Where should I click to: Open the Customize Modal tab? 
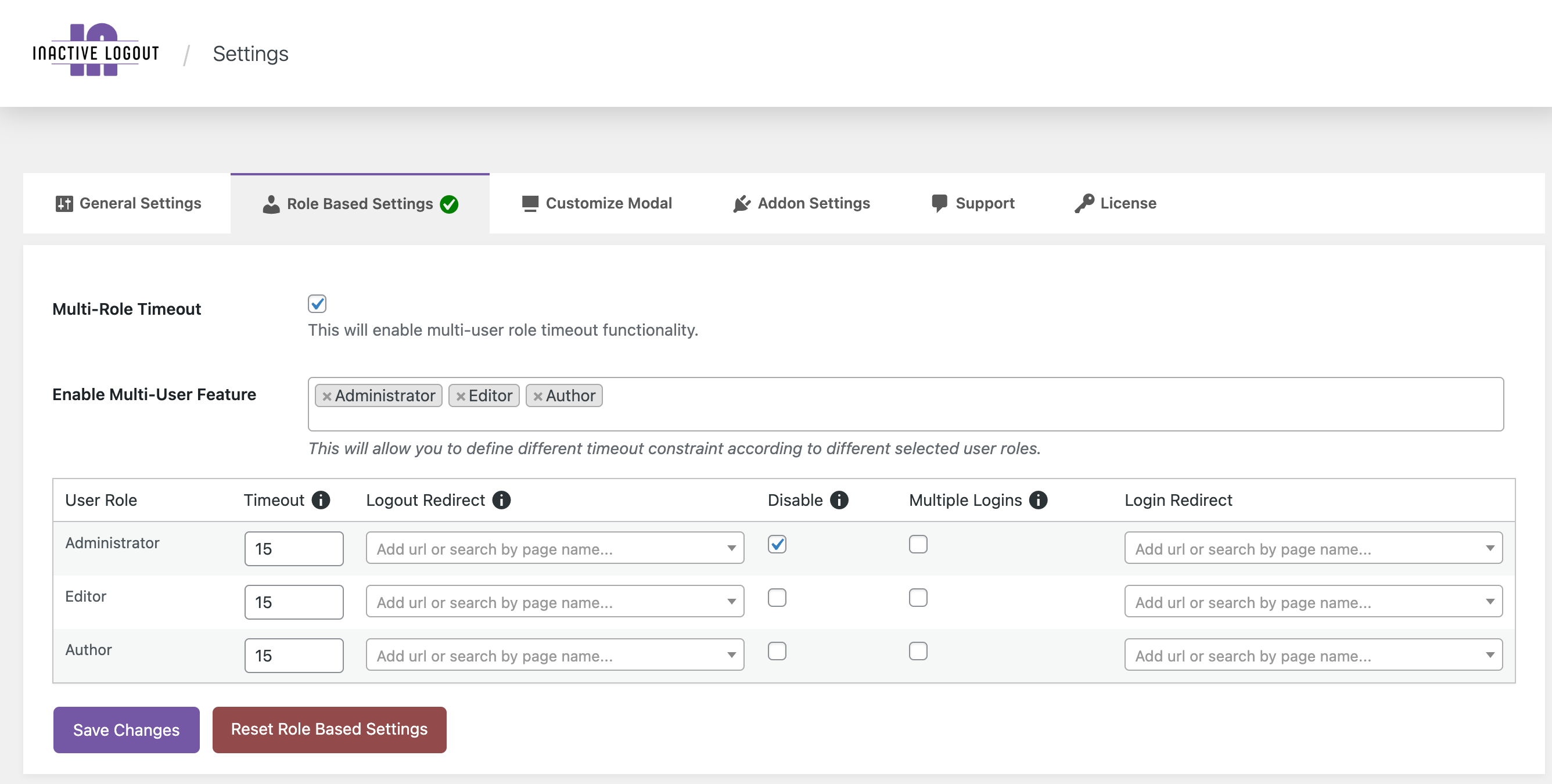tap(597, 204)
